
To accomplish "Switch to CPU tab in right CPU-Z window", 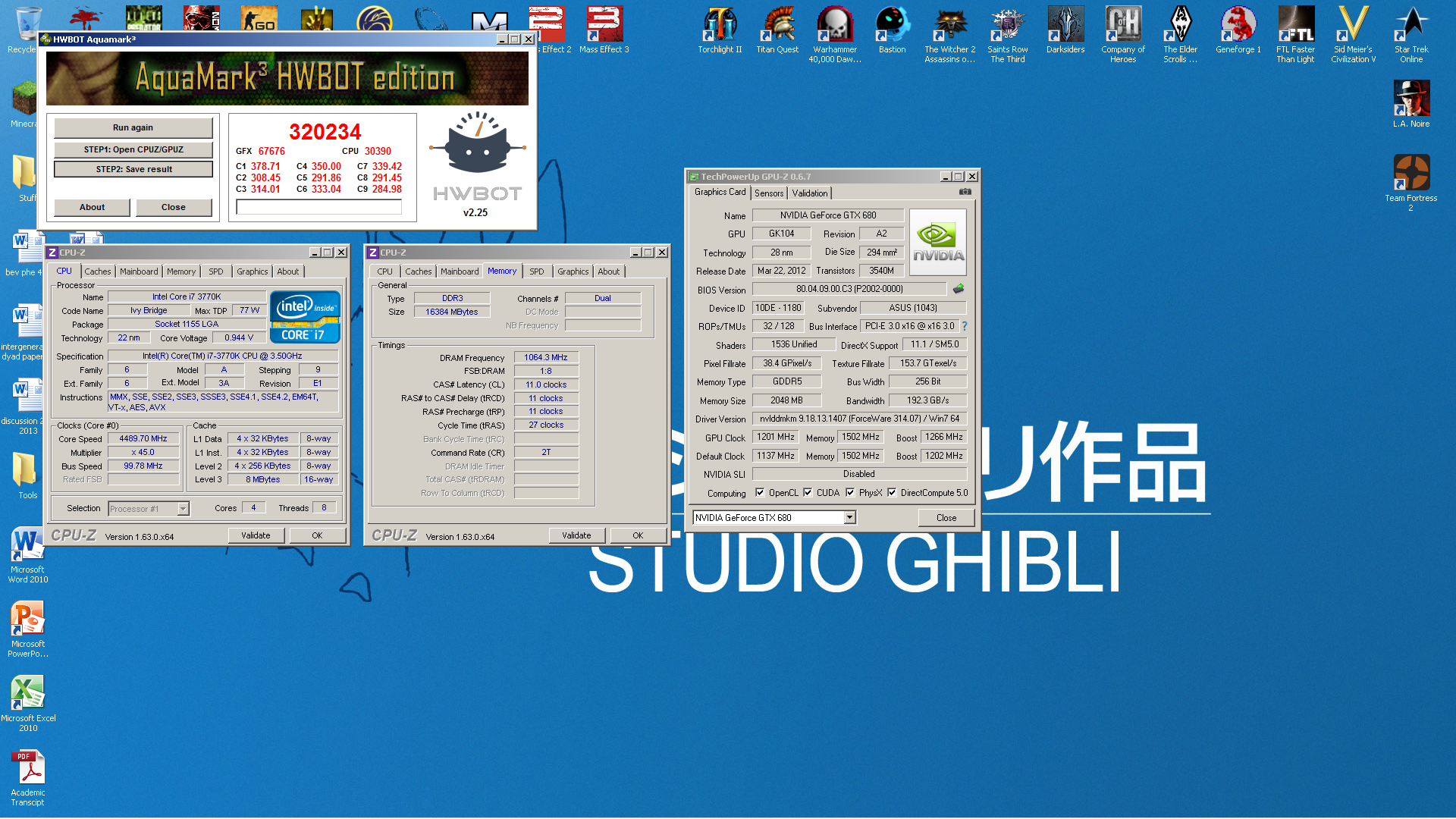I will (x=385, y=271).
